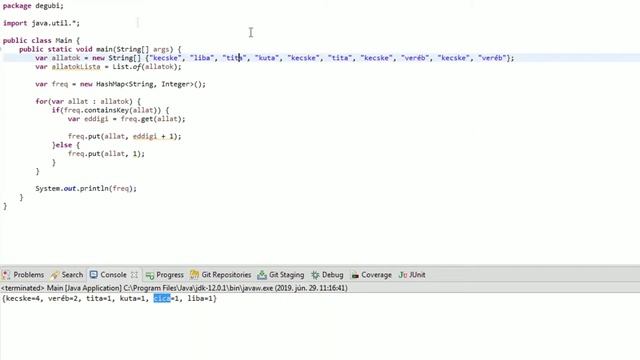This screenshot has height=360, width=640.
Task: Click 'kecske=4' in the console output
Action: (24, 298)
